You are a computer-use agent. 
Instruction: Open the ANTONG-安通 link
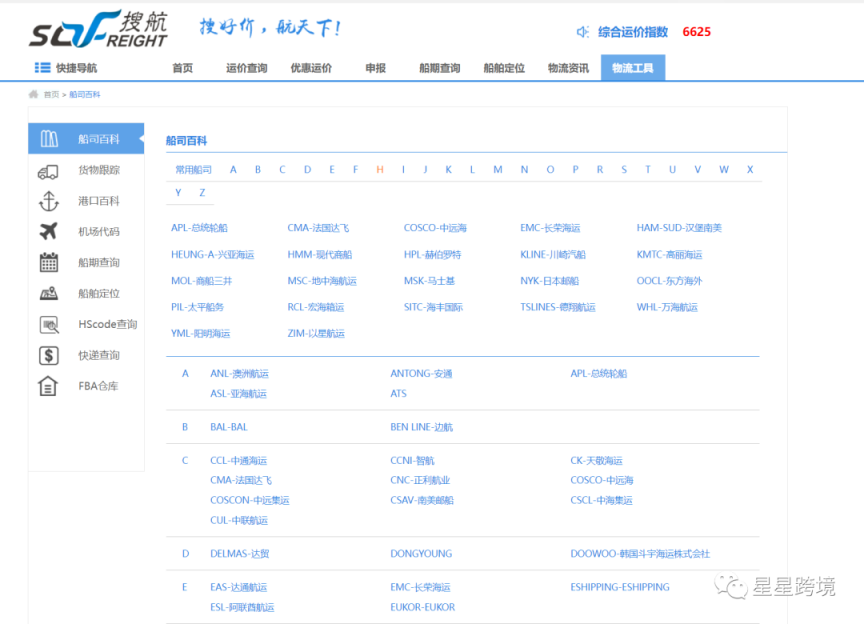click(x=421, y=373)
